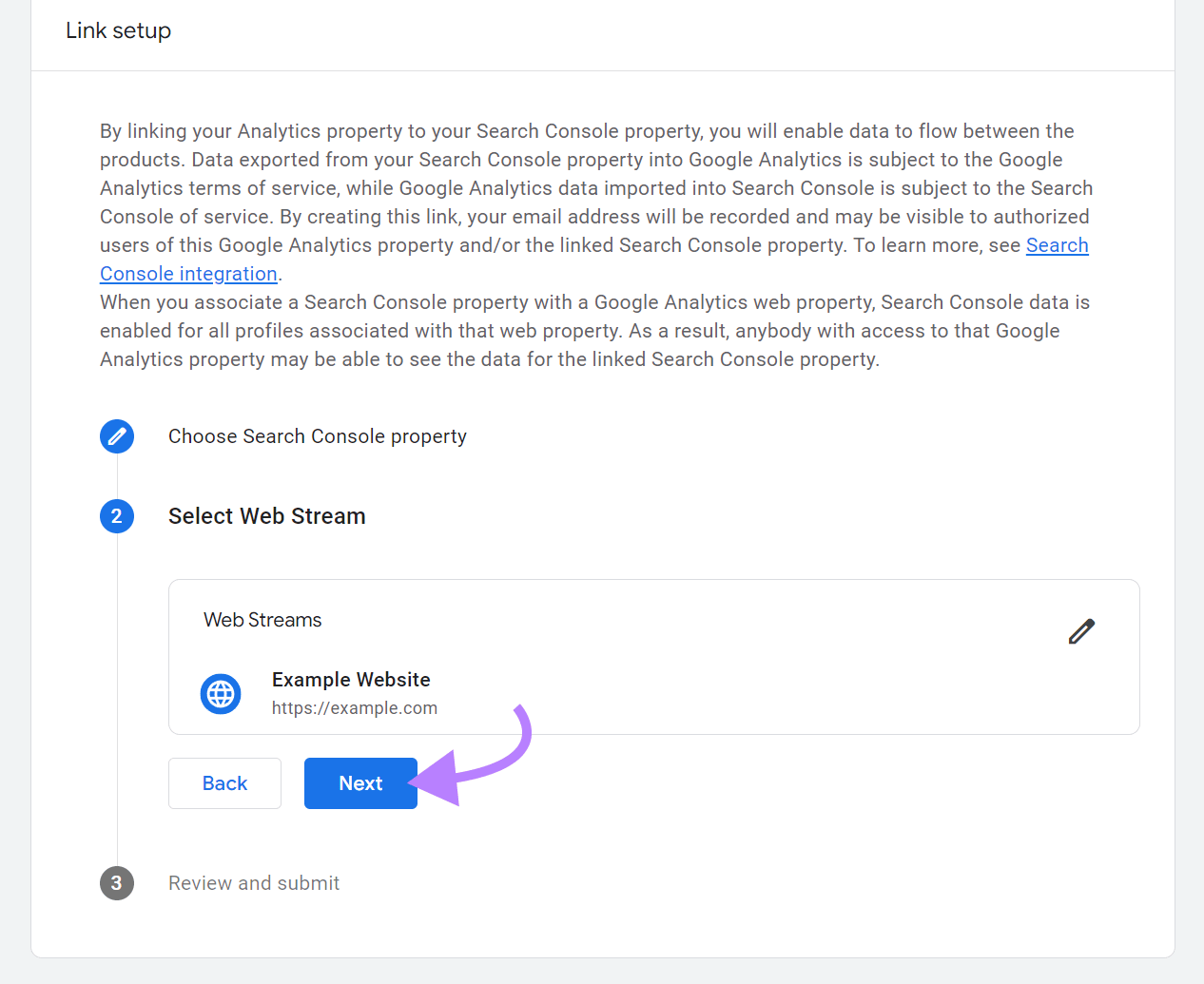Screen dimensions: 1204x984
Task: Click the Next button to continue
Action: [x=359, y=783]
